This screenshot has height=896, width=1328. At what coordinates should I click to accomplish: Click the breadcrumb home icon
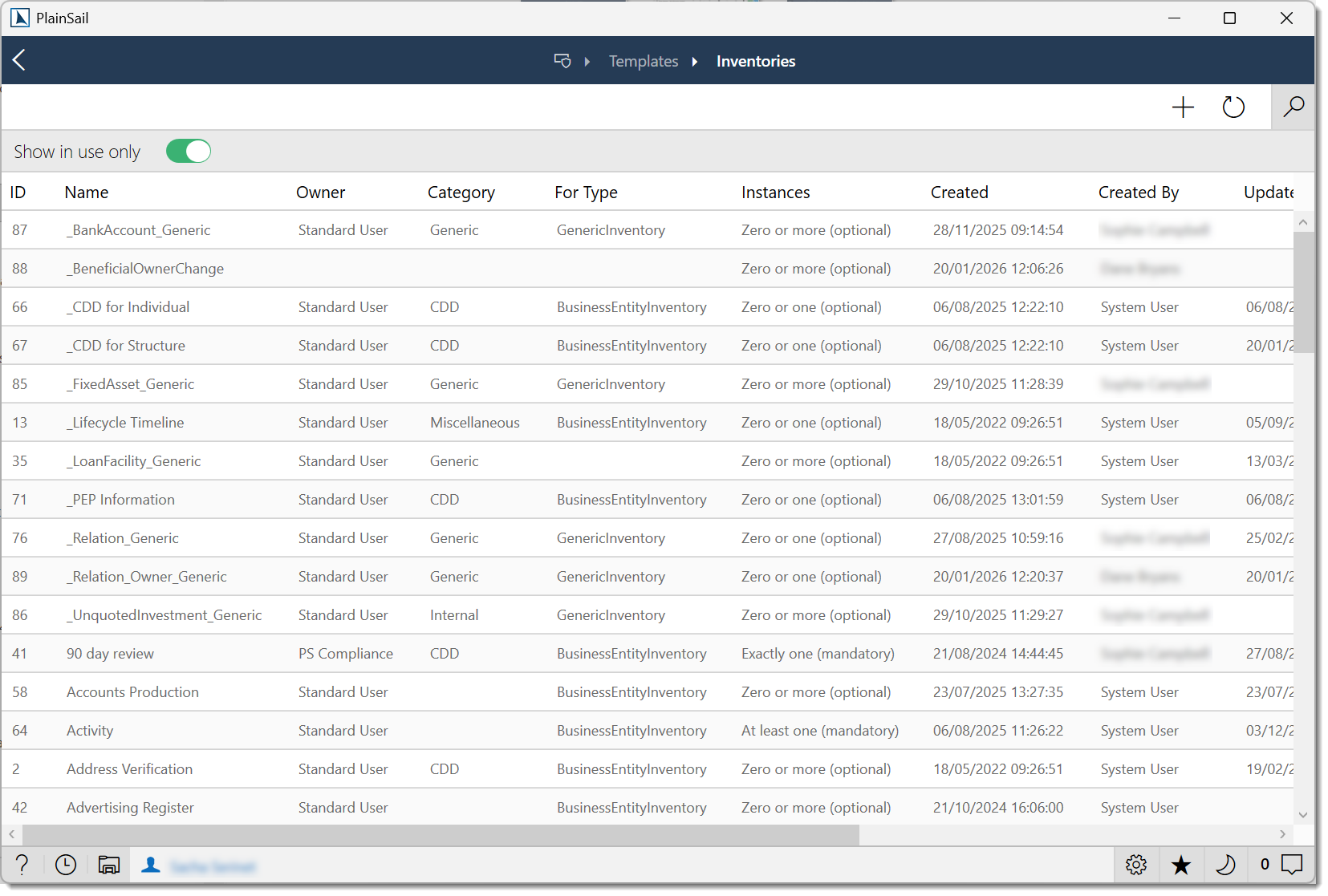tap(562, 61)
